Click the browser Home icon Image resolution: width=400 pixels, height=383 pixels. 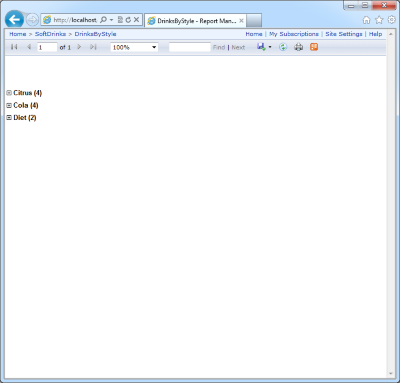pyautogui.click(x=366, y=20)
